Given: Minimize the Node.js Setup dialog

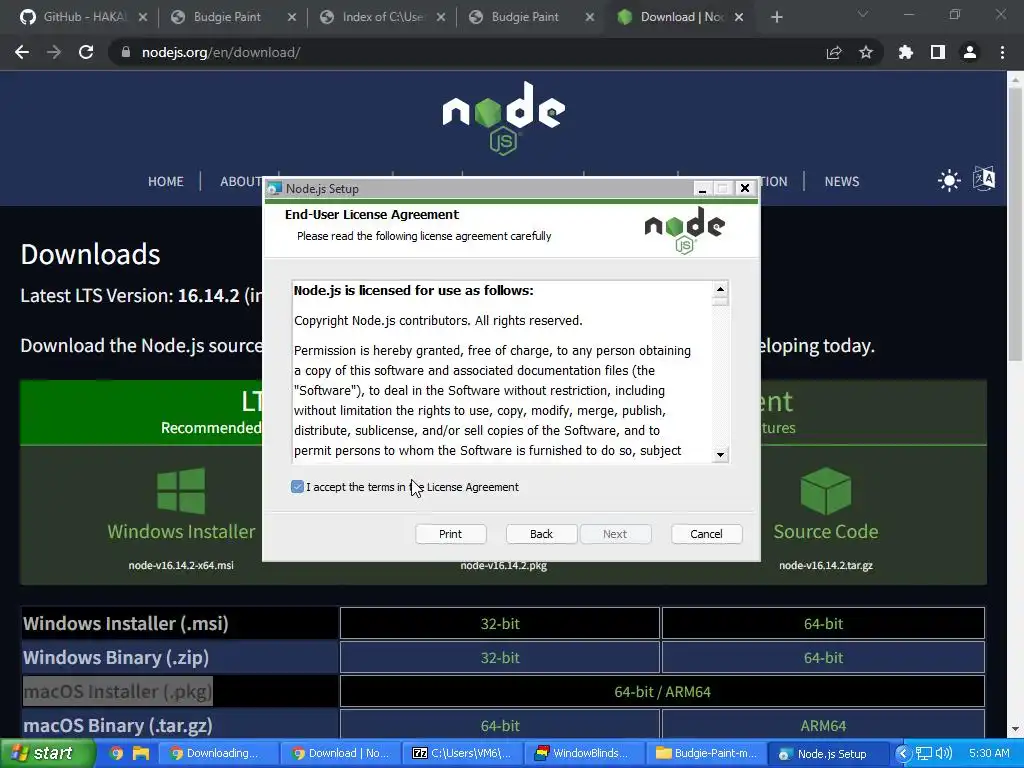Looking at the screenshot, I should (702, 188).
